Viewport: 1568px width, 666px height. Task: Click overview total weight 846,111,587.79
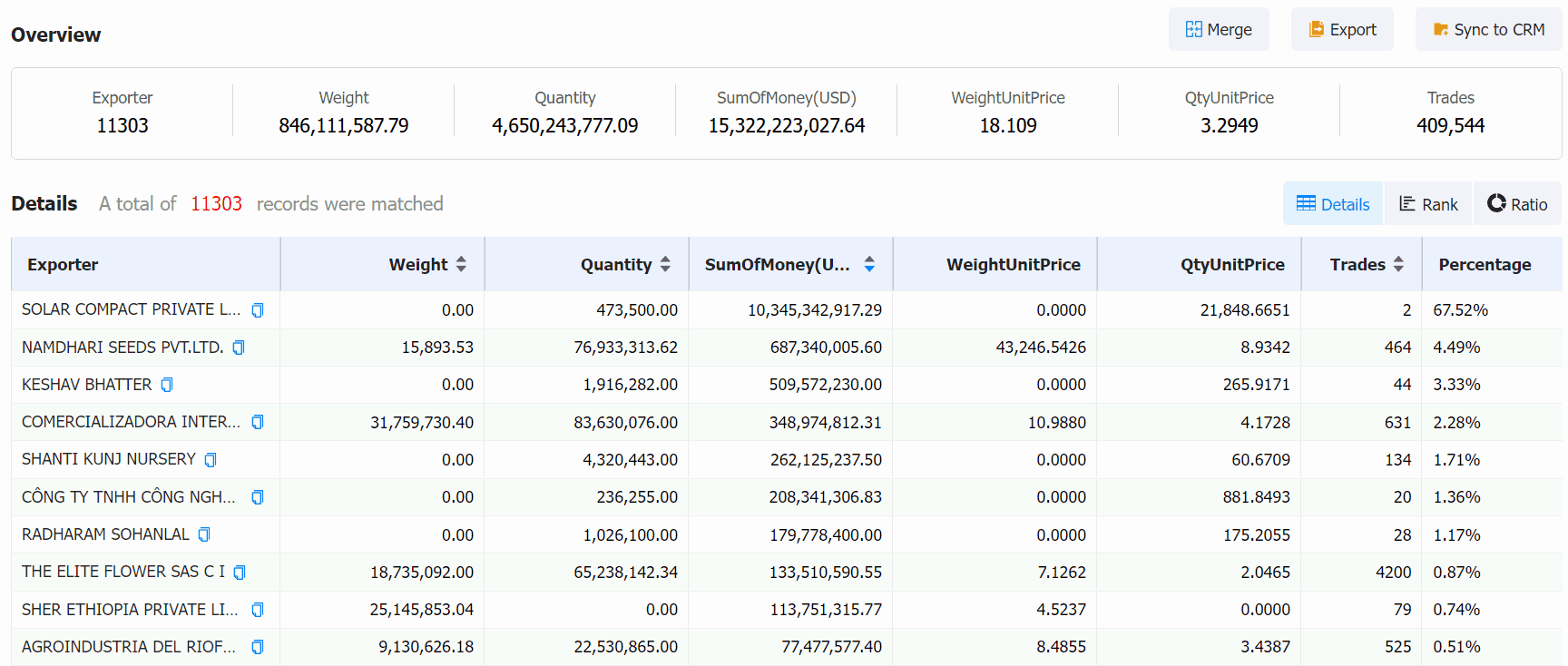[x=344, y=125]
